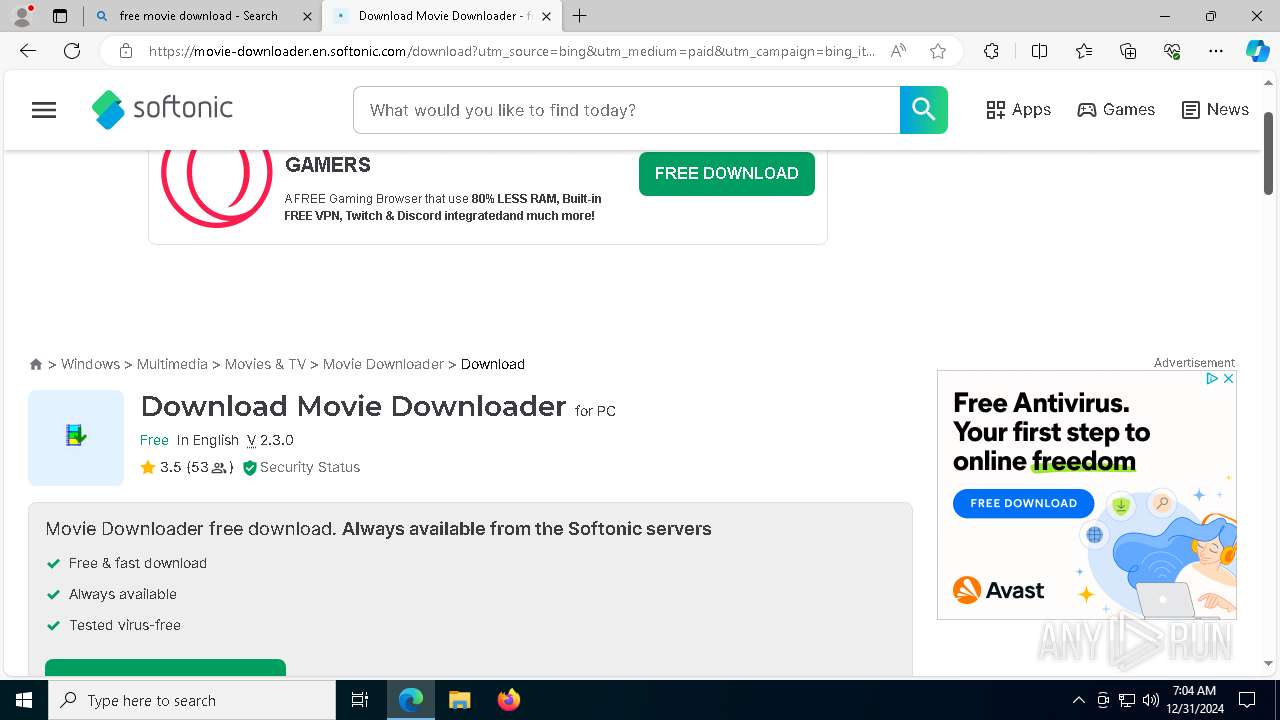1280x720 pixels.
Task: Open the Apps section
Action: 1018,110
